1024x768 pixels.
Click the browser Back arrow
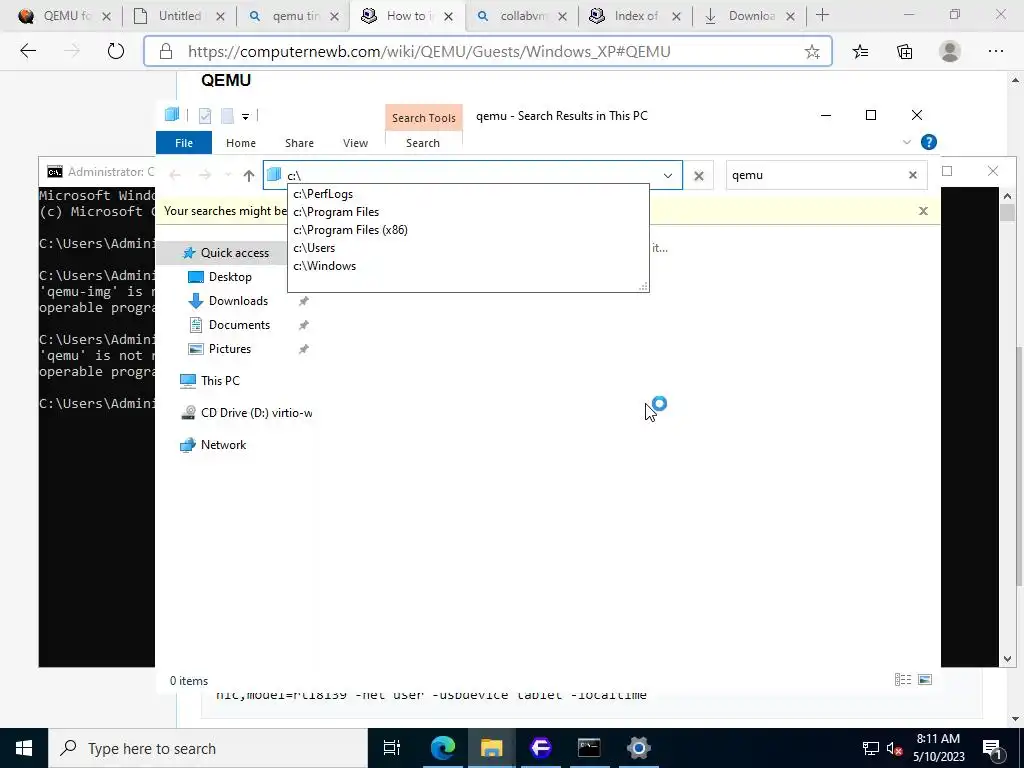(28, 51)
